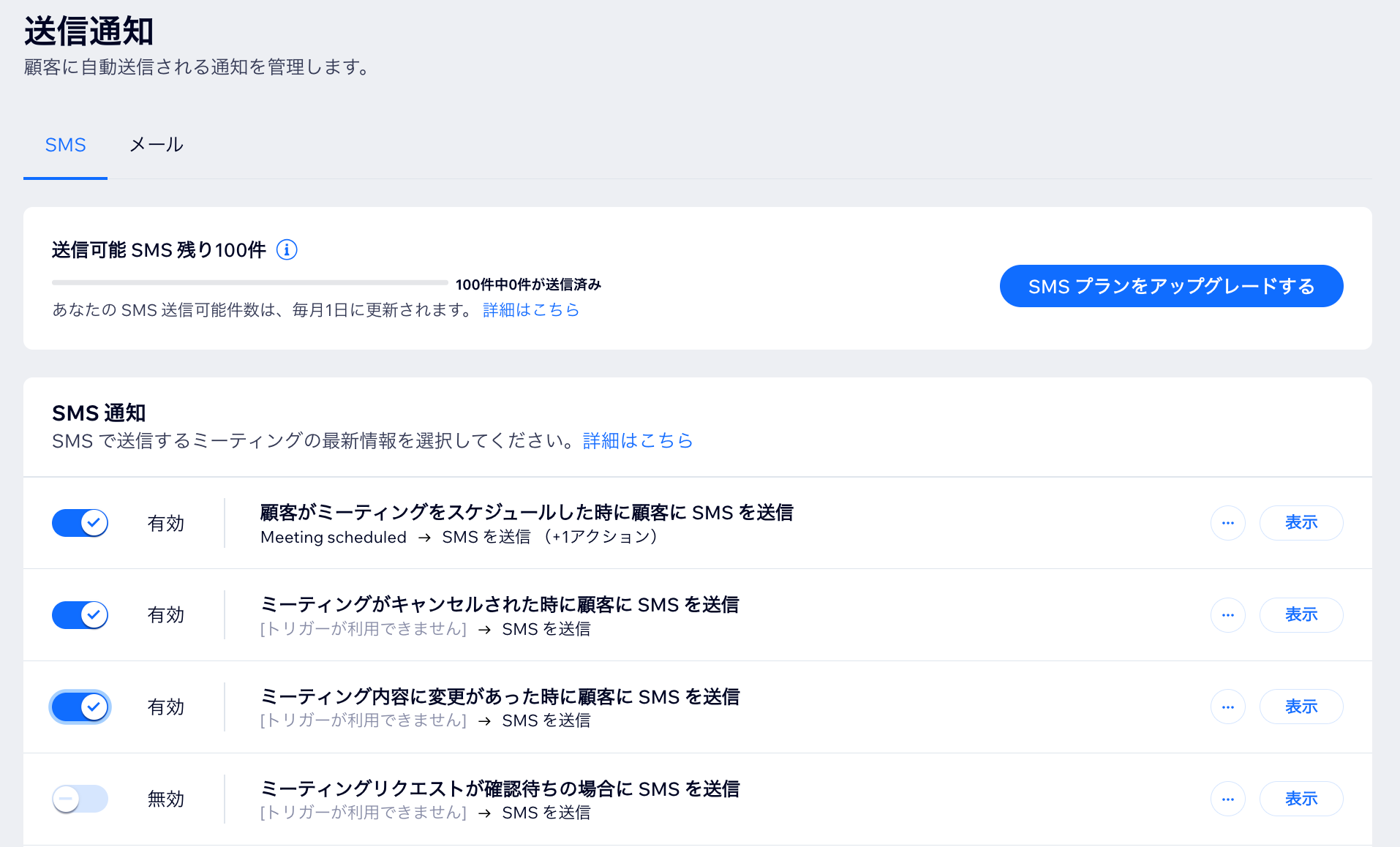Open more options for meeting cancelled notification

(1227, 615)
